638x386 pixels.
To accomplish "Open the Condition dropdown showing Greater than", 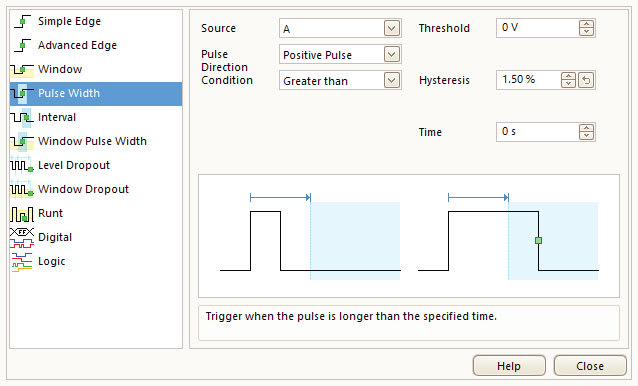I will click(x=391, y=81).
